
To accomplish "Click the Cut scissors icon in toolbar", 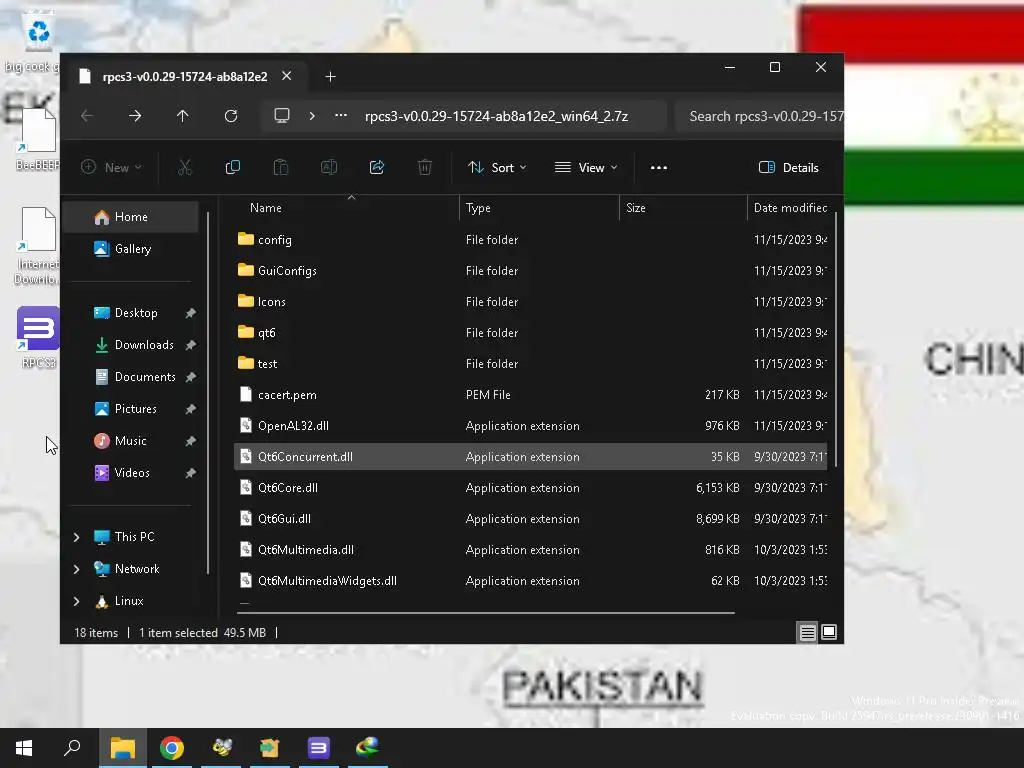I will point(185,168).
